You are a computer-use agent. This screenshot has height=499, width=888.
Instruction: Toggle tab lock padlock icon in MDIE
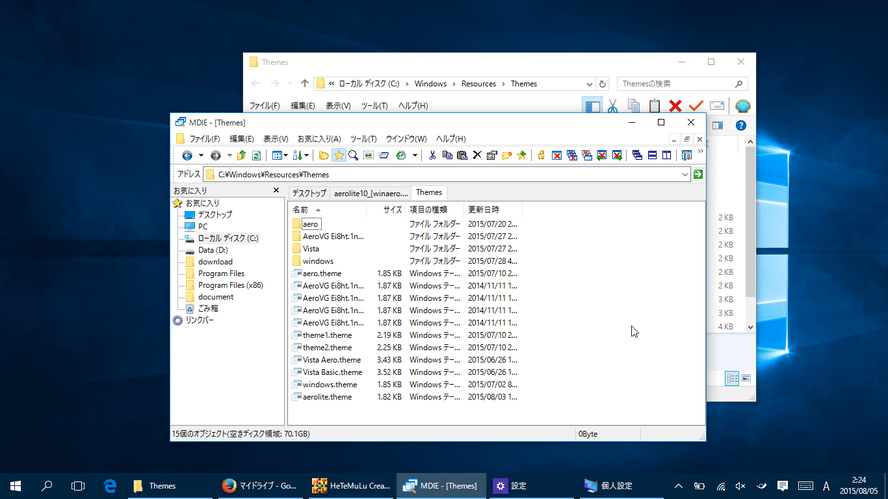tap(541, 155)
